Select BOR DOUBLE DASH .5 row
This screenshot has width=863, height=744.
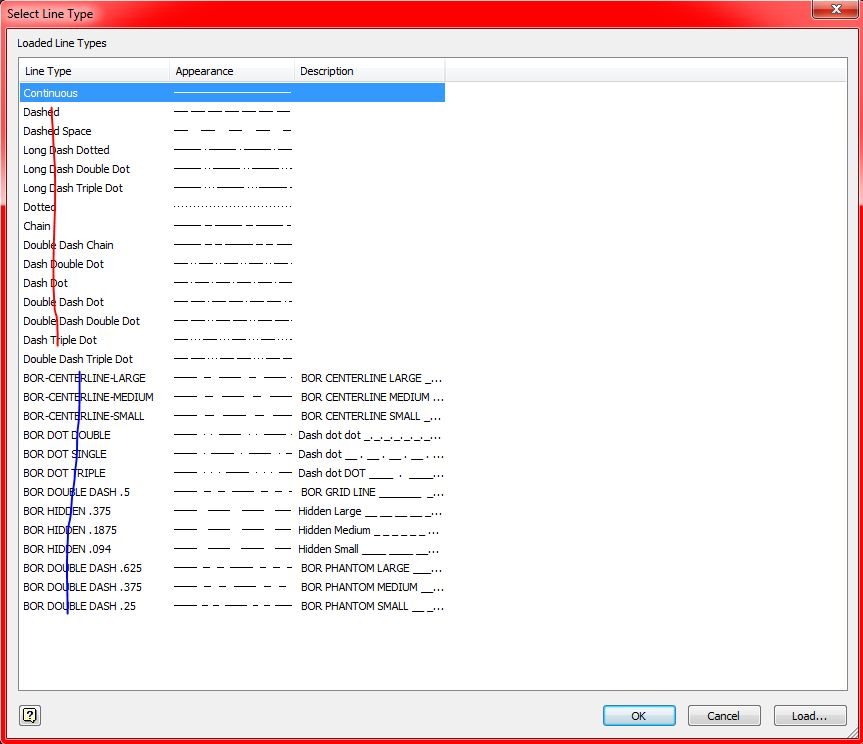[x=232, y=492]
